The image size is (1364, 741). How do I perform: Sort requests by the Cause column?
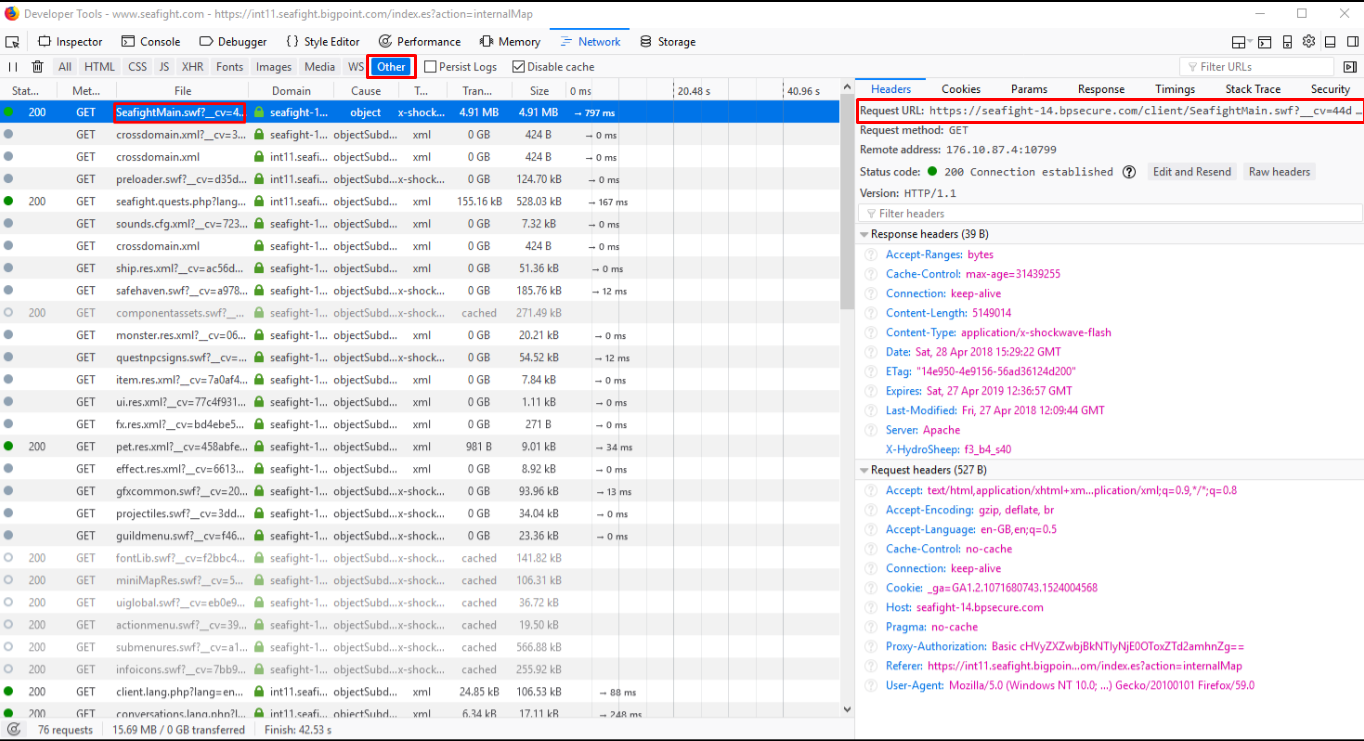click(x=365, y=91)
